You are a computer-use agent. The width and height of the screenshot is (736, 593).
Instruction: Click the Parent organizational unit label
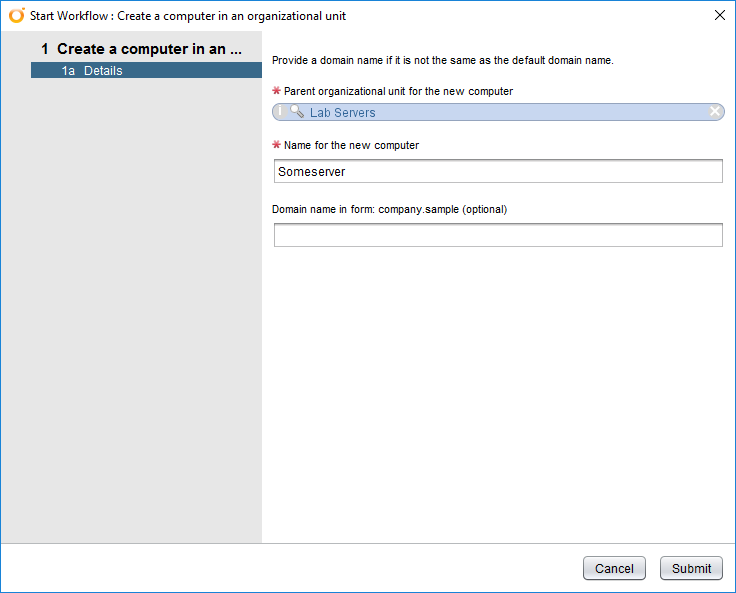tap(398, 91)
